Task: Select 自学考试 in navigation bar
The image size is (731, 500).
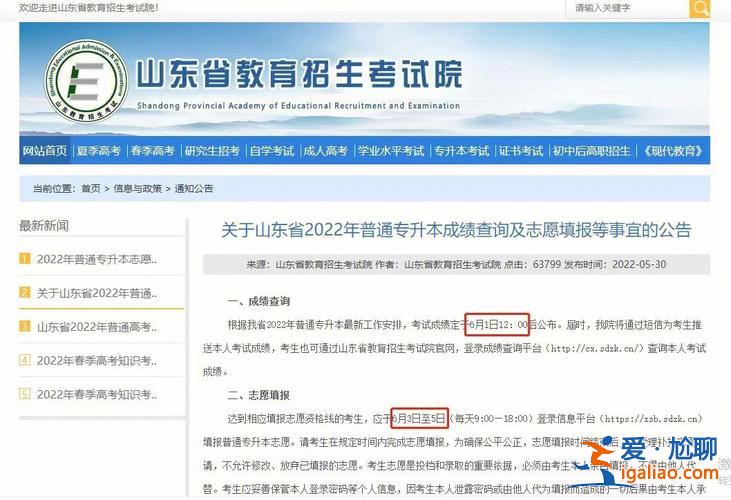Action: 272,151
